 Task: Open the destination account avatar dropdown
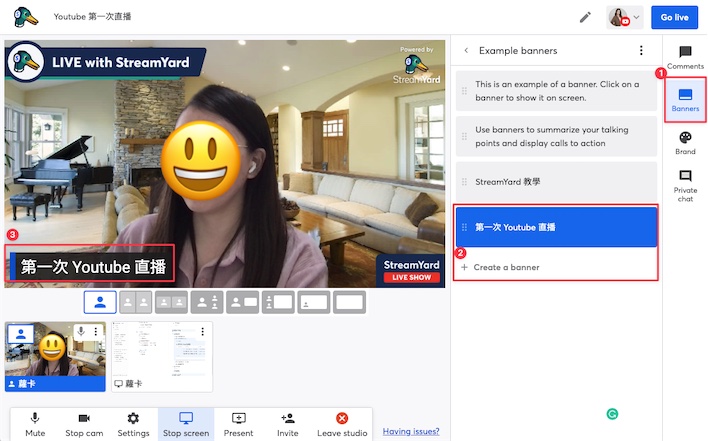pos(624,18)
